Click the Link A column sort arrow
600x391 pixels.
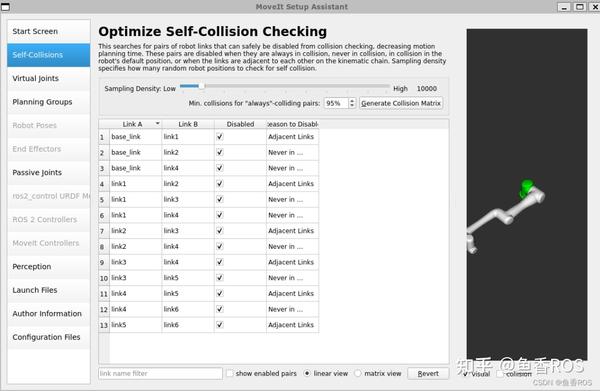coord(157,124)
